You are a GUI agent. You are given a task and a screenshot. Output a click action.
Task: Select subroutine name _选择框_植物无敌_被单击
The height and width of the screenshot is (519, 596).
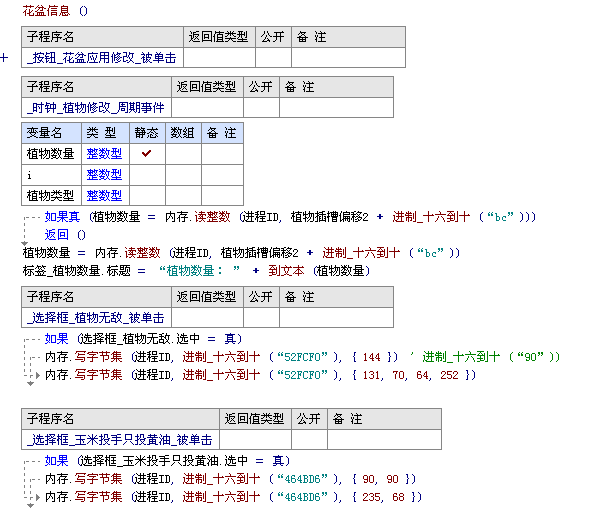95,318
